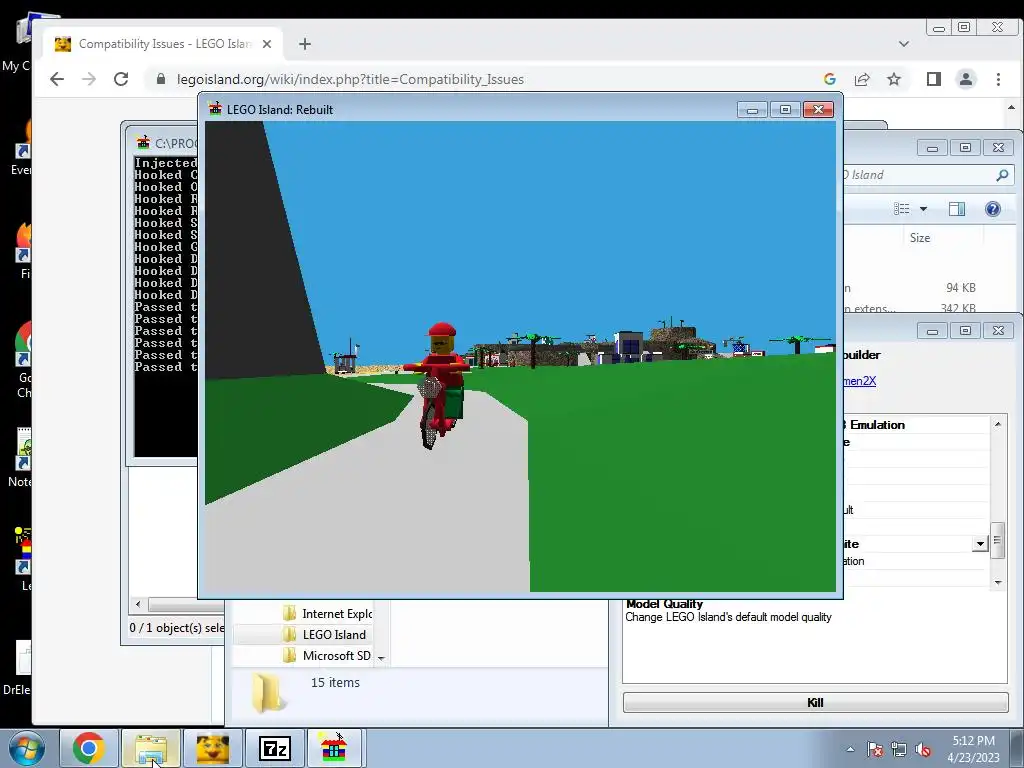
Task: Click network tray icon
Action: (x=899, y=749)
